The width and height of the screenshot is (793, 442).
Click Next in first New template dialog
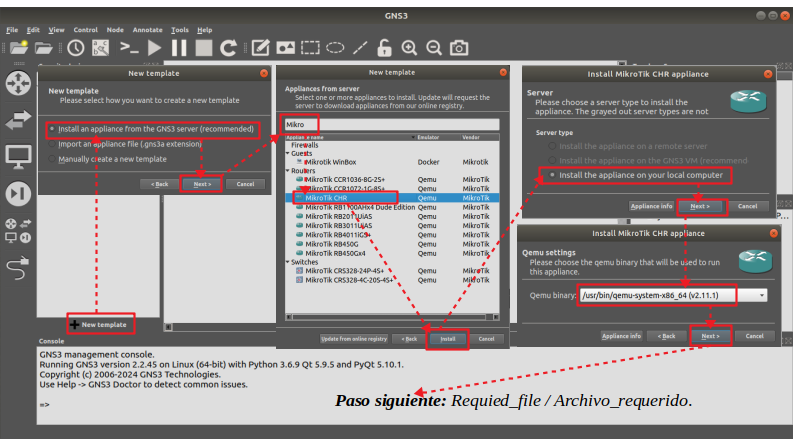(201, 184)
